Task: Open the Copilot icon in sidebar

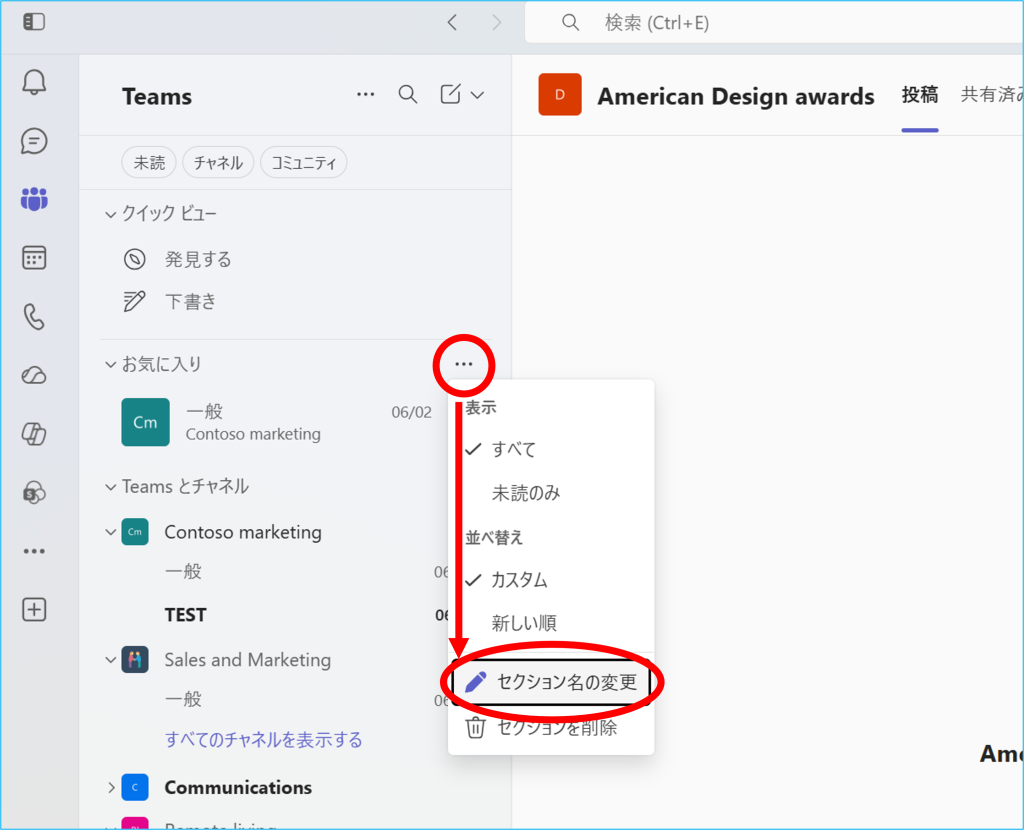Action: tap(34, 434)
